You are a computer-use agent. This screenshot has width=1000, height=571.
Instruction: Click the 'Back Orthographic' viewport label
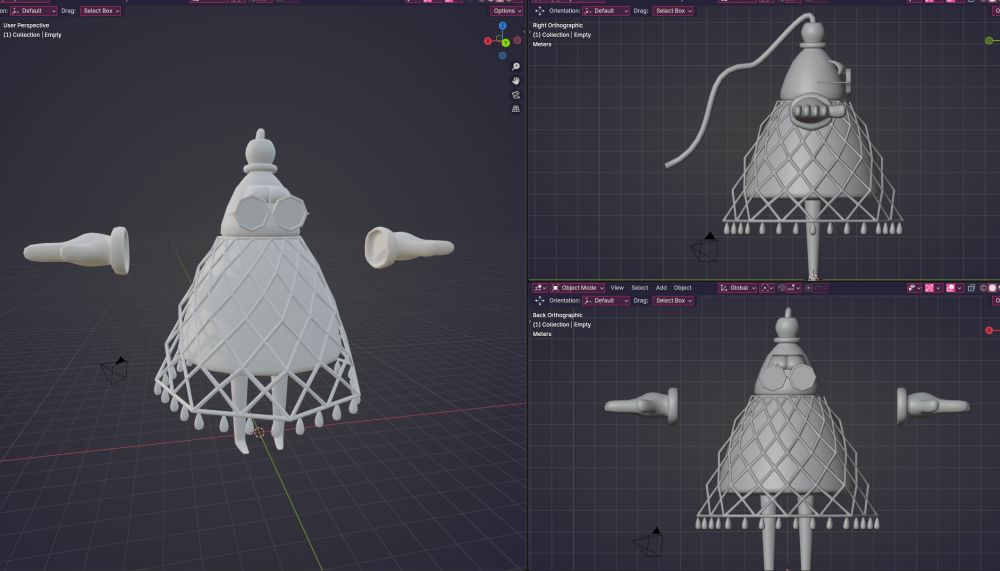(557, 315)
